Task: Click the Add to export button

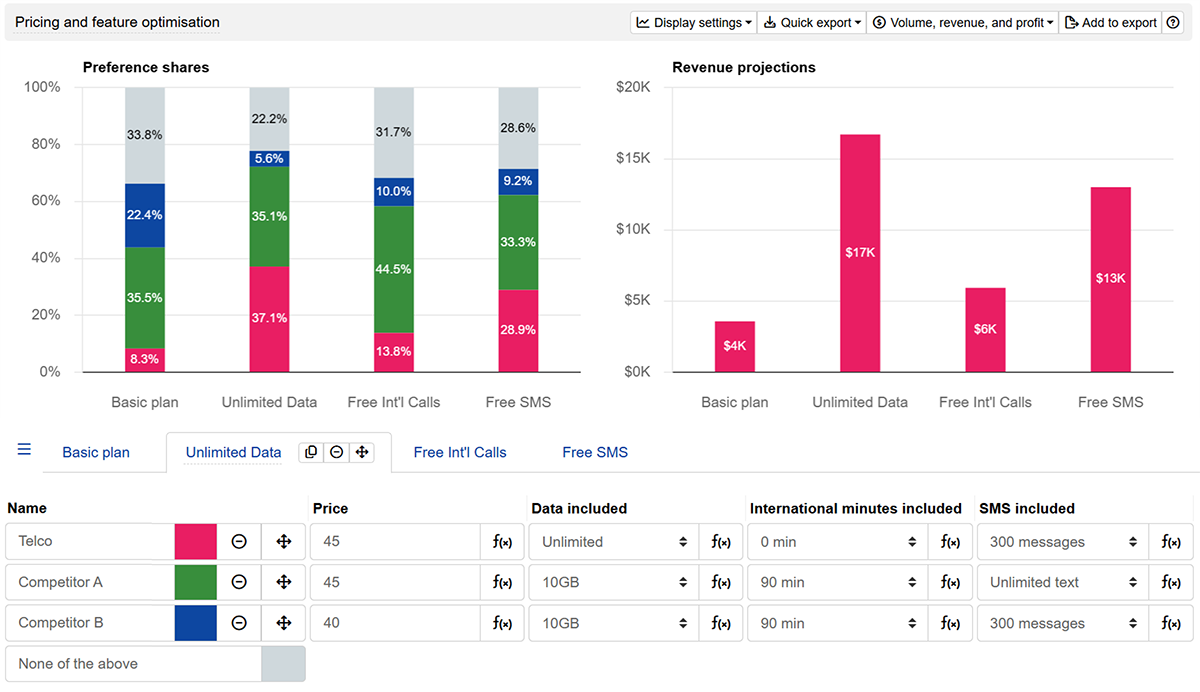Action: click(1111, 23)
